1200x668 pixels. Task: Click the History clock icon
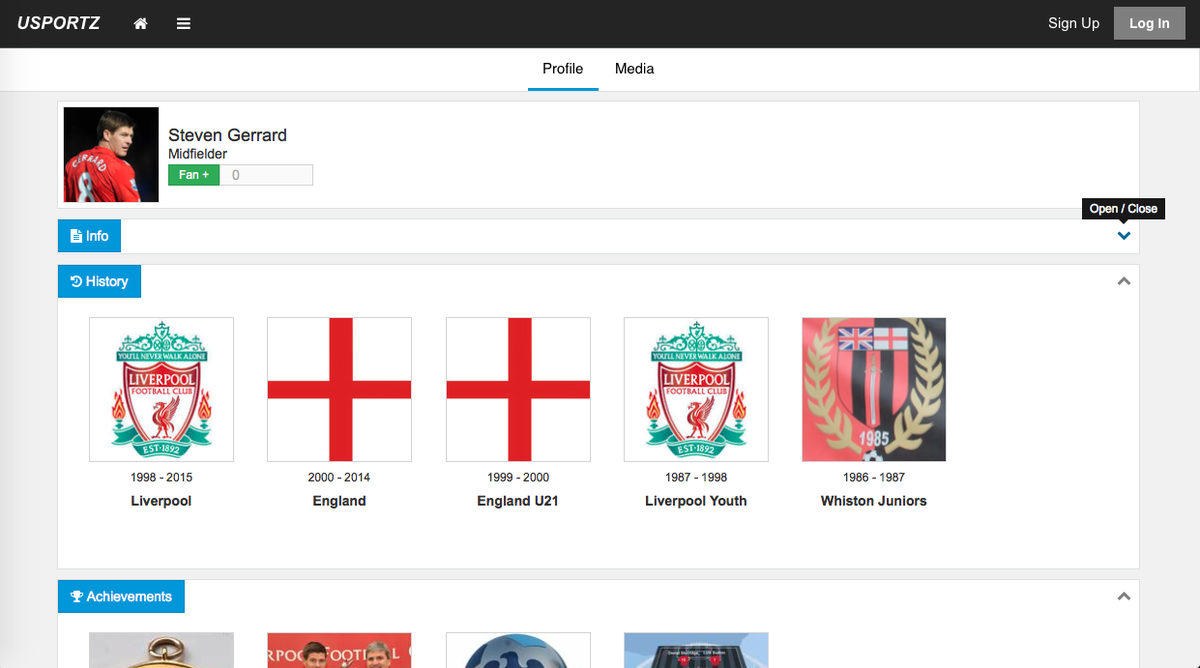tap(76, 282)
